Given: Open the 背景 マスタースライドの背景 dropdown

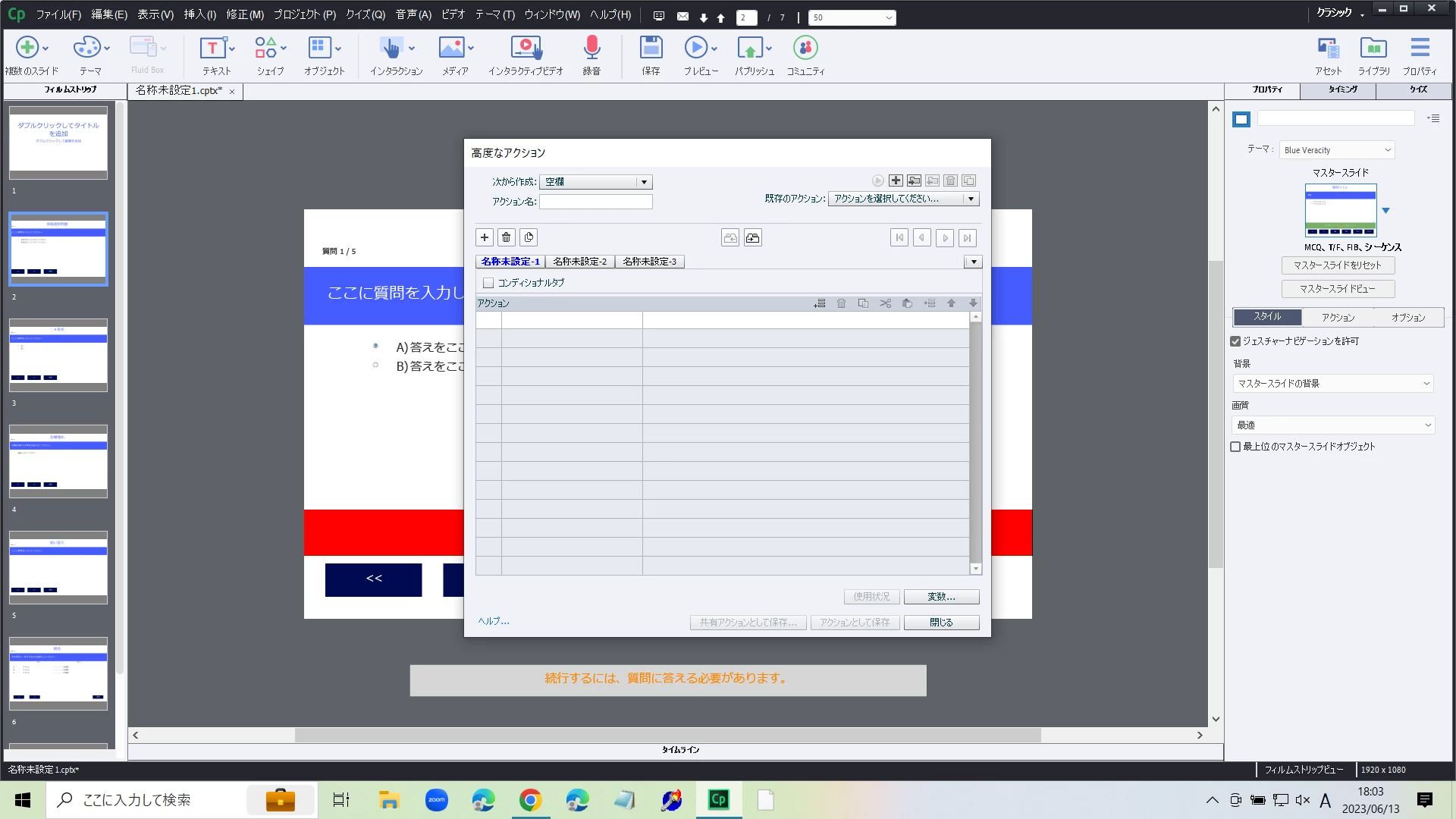Looking at the screenshot, I should tap(1332, 384).
